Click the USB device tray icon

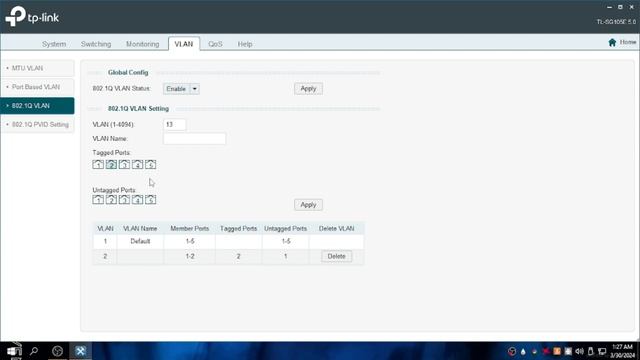pos(591,351)
